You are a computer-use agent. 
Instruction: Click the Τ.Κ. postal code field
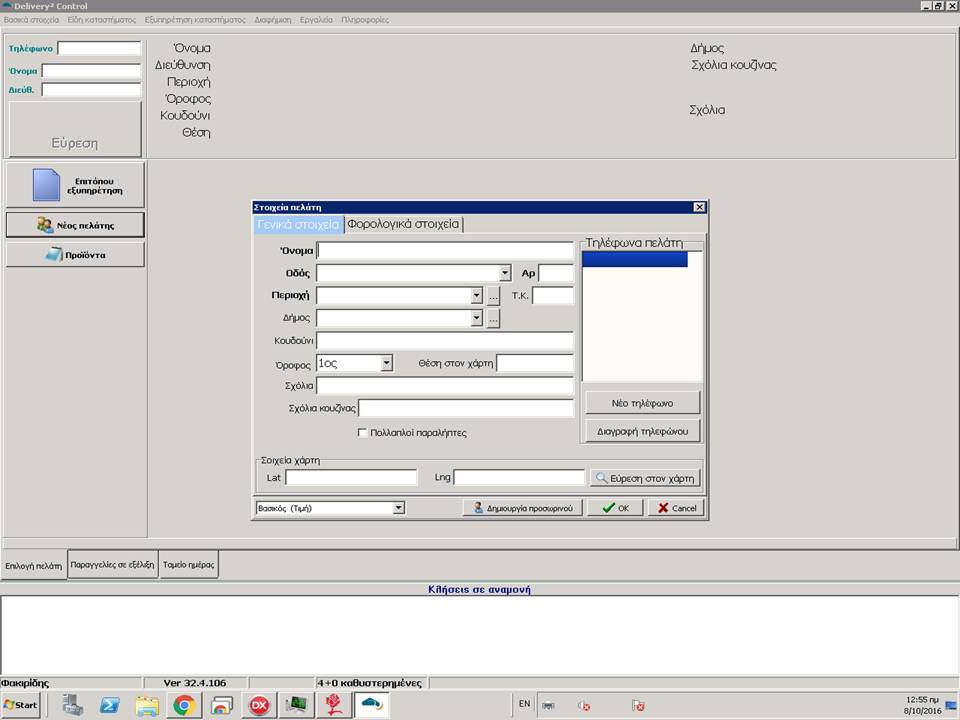point(553,296)
